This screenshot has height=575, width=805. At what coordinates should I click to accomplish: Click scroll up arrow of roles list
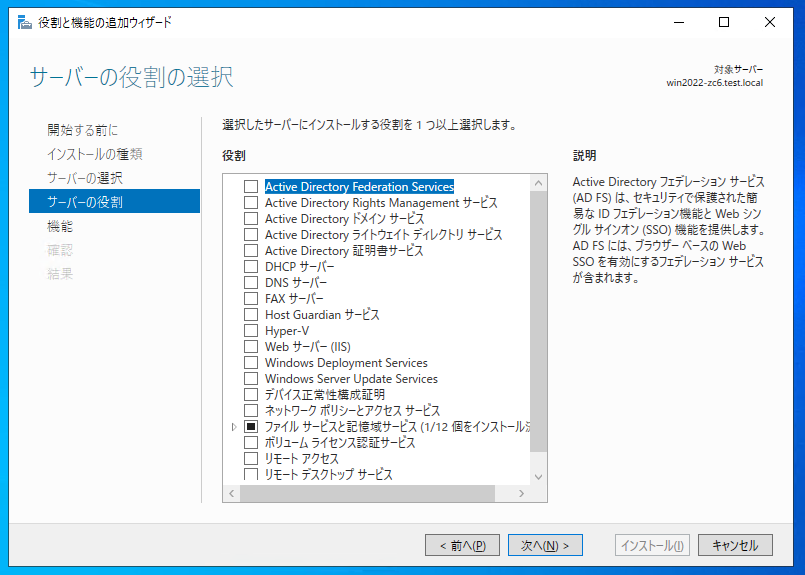pos(538,183)
